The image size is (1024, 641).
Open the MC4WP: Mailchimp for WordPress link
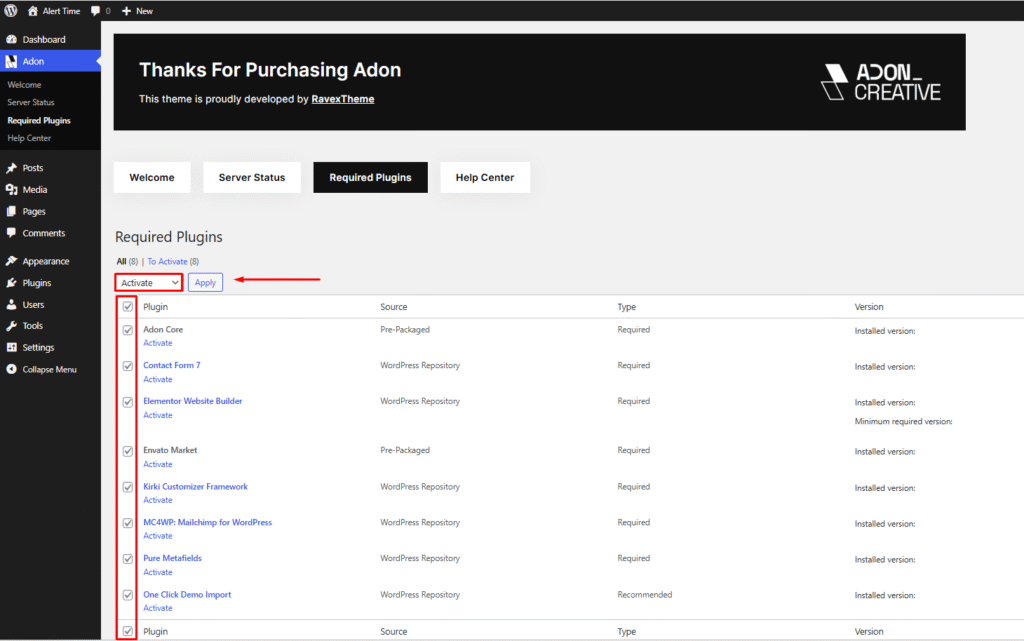[x=208, y=523]
